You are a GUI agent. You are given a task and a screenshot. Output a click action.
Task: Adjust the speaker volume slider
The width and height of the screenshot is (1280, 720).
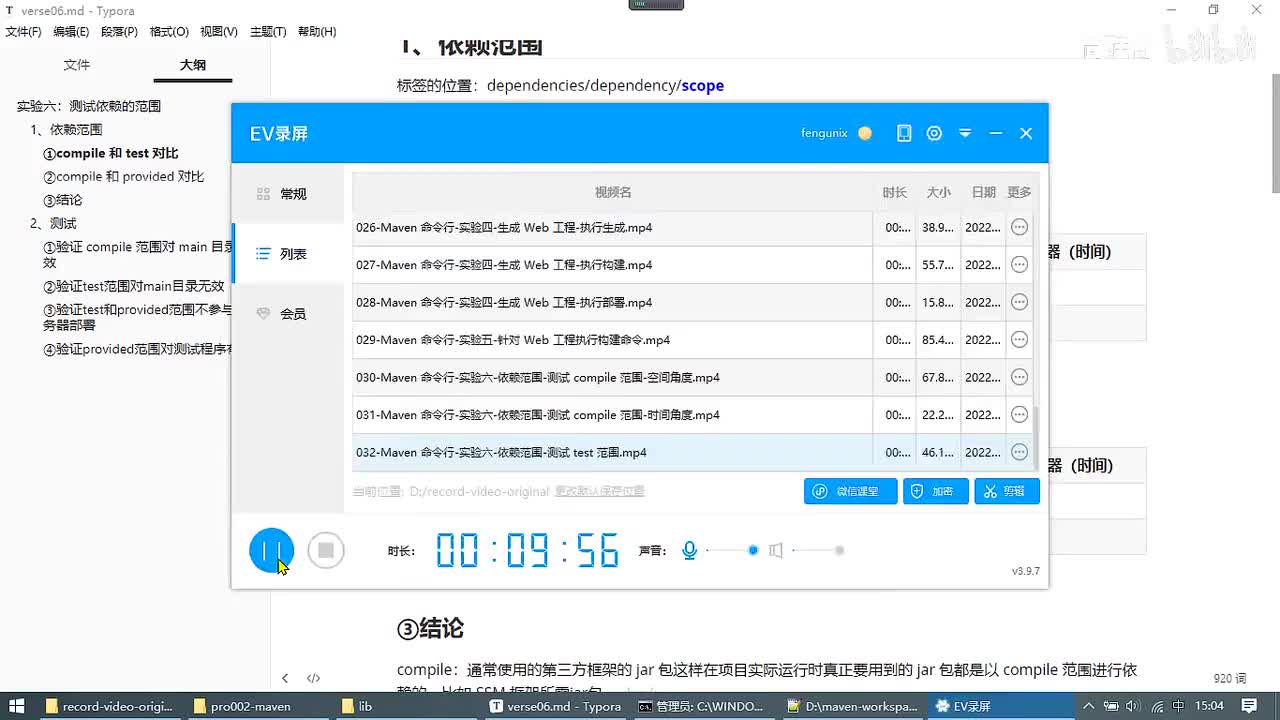(817, 551)
